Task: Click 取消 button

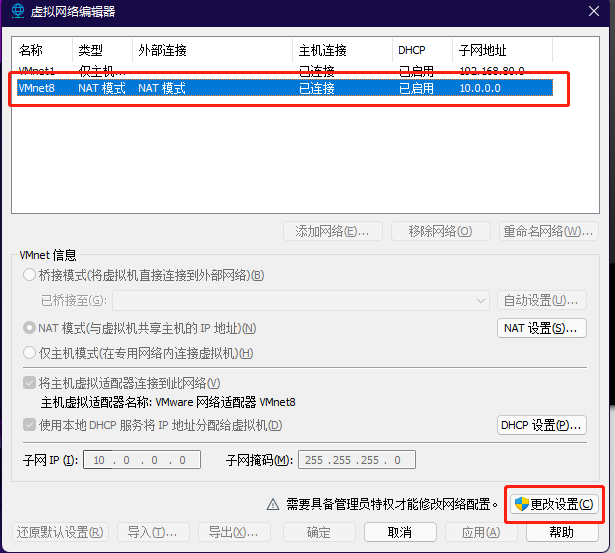Action: tap(400, 532)
